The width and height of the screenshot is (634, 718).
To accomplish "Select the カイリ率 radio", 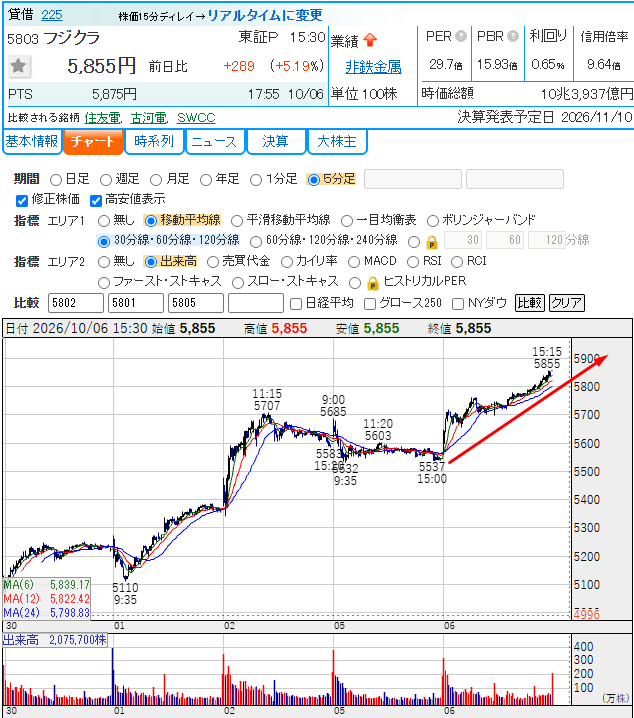I will (287, 262).
